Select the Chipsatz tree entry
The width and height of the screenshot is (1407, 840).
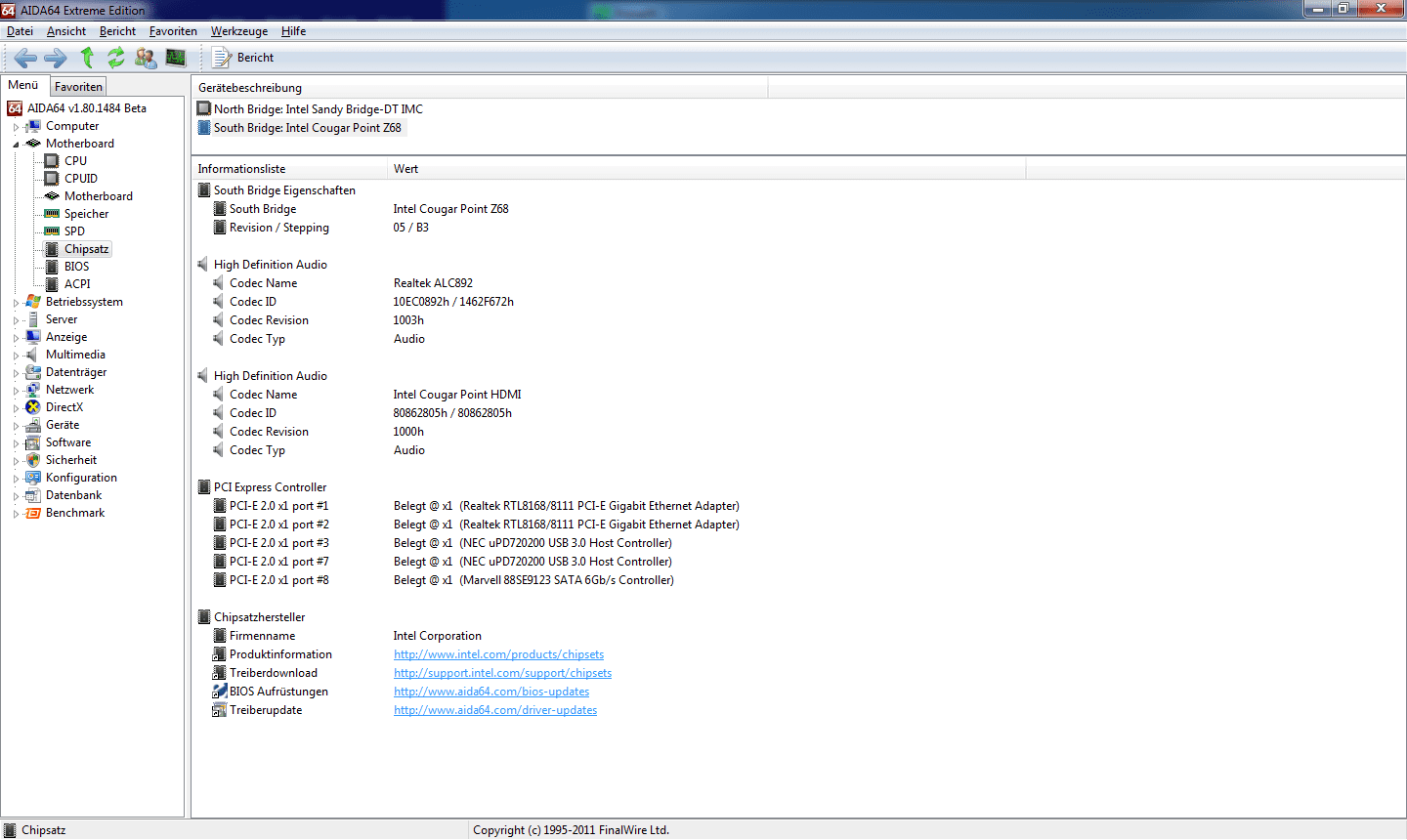(x=86, y=249)
